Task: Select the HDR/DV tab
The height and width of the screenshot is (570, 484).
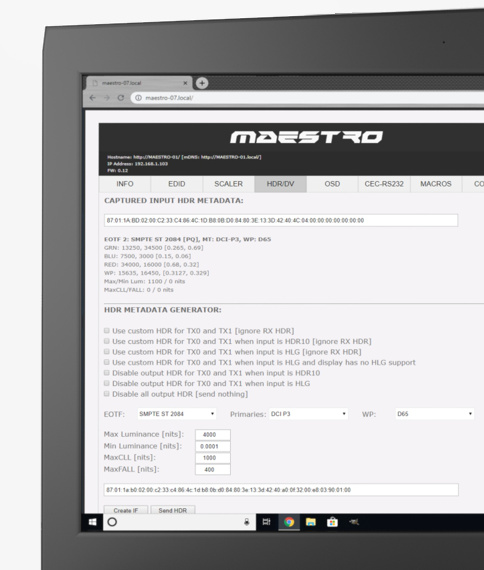Action: [280, 184]
